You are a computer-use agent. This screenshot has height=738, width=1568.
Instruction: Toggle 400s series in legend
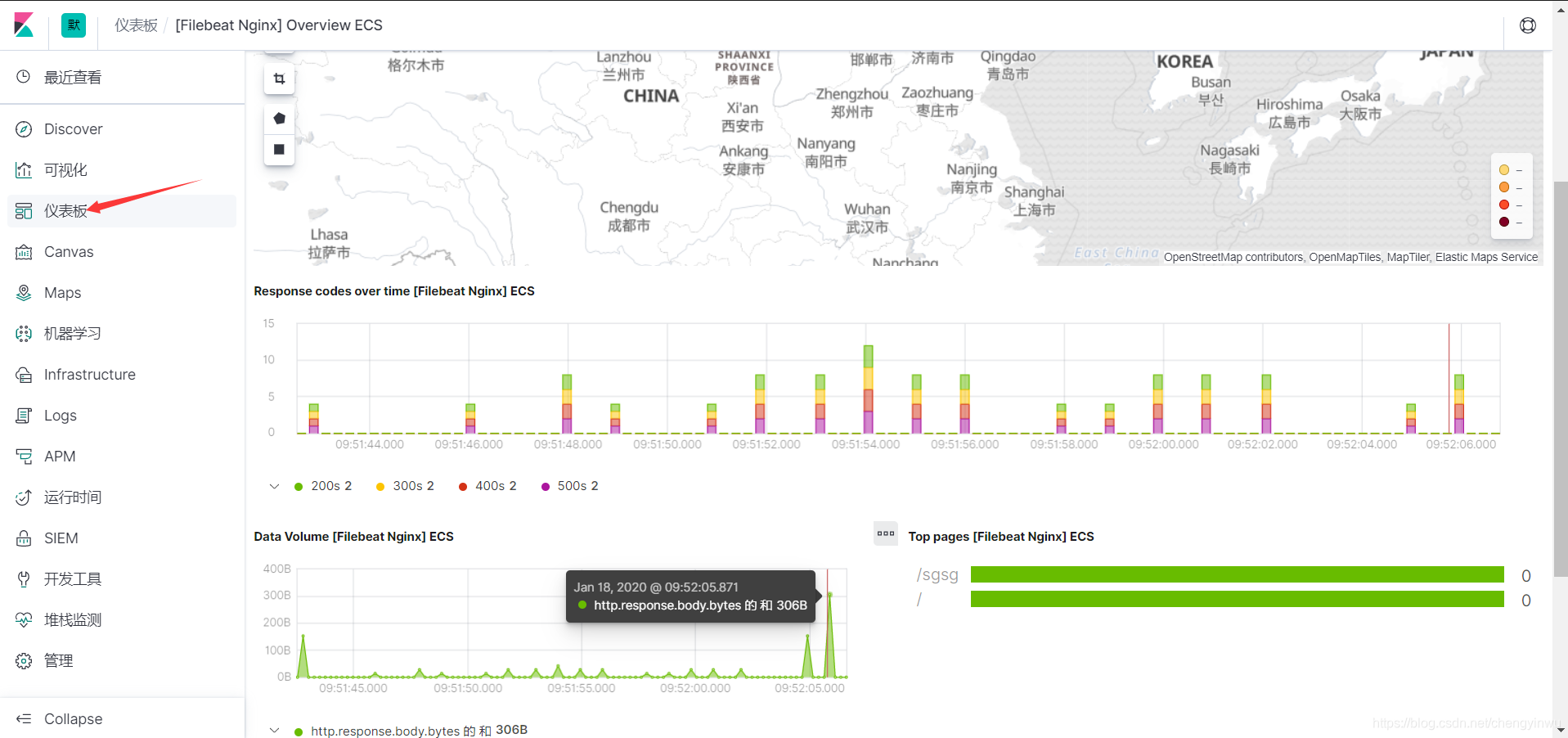click(x=487, y=486)
